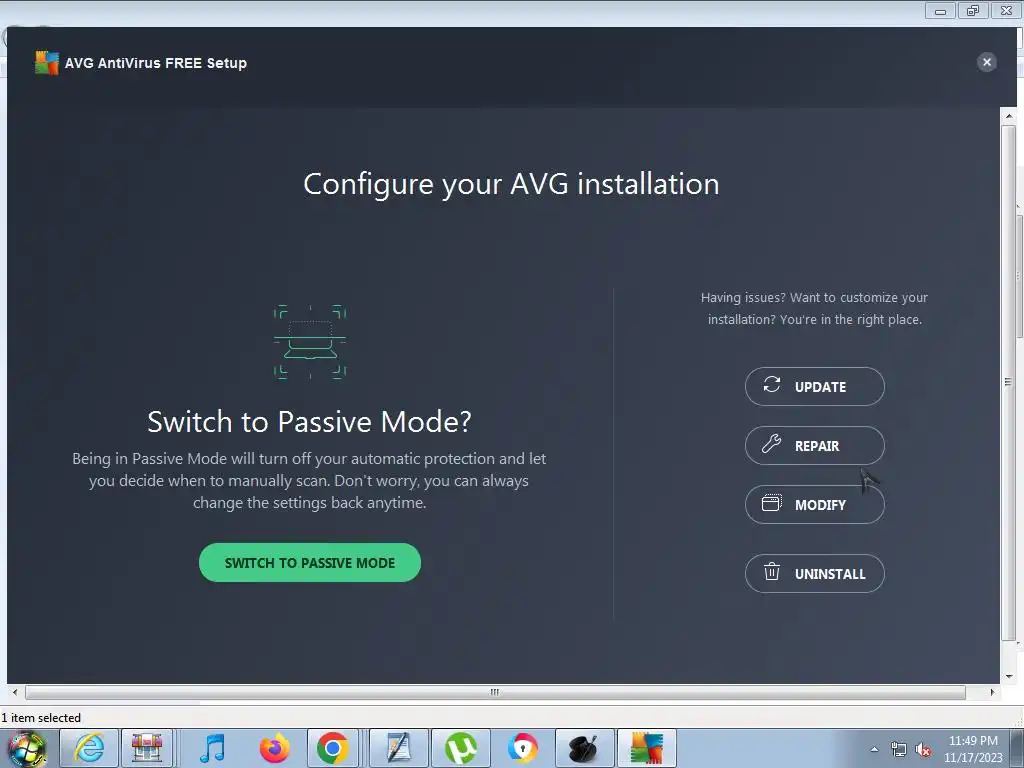
Task: Switch to AVG setup taskbar icon
Action: point(647,748)
